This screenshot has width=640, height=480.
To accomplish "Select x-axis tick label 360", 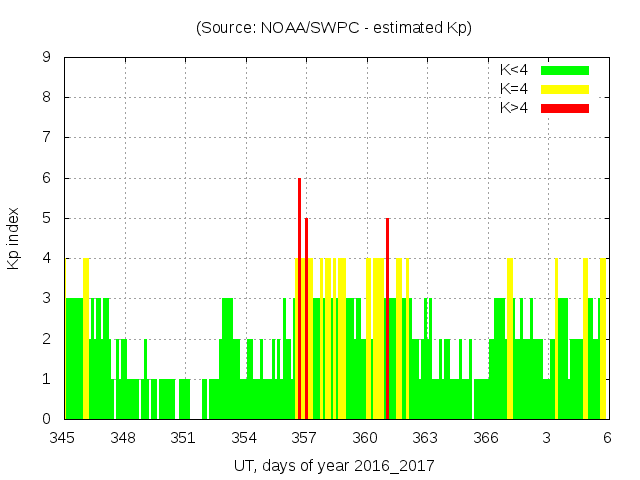I will (365, 438).
